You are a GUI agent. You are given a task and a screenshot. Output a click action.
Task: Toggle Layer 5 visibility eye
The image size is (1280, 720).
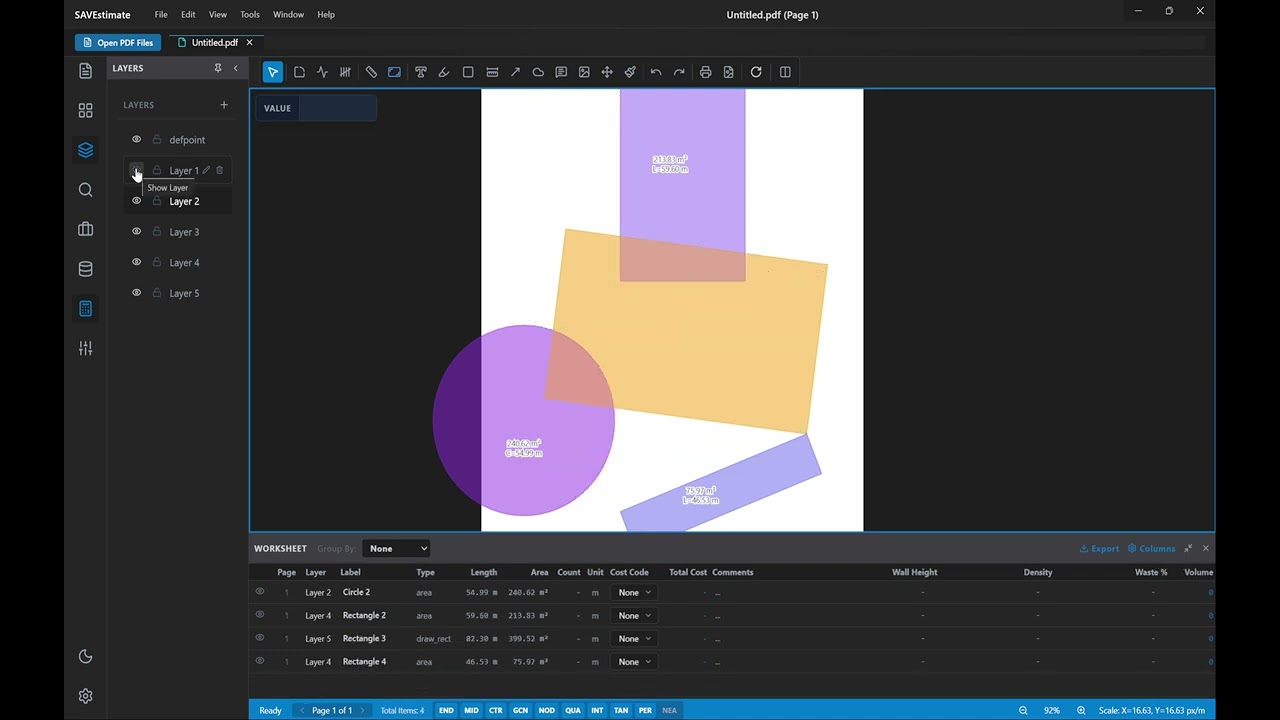coord(137,293)
